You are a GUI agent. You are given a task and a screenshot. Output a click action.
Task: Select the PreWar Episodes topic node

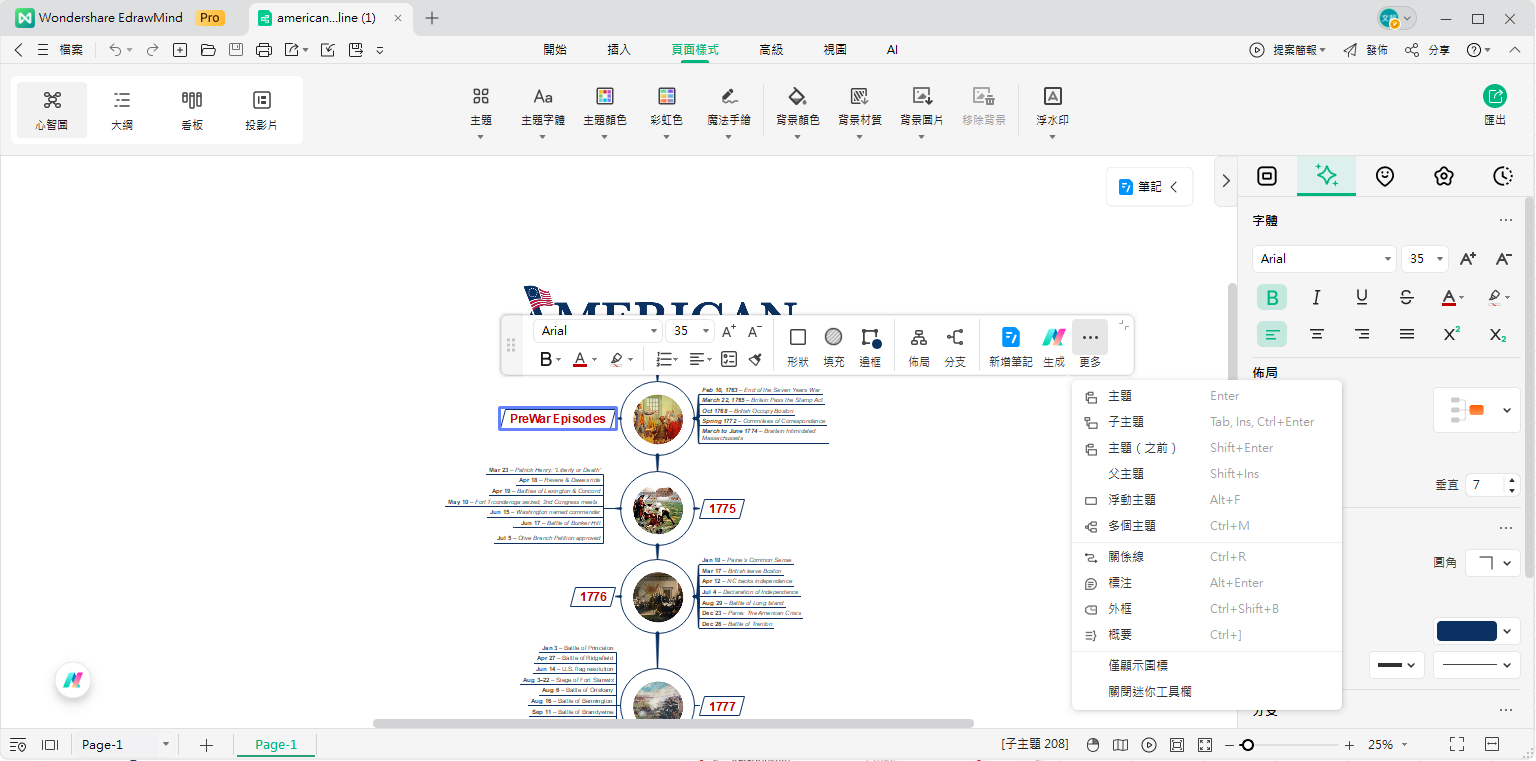pos(558,418)
